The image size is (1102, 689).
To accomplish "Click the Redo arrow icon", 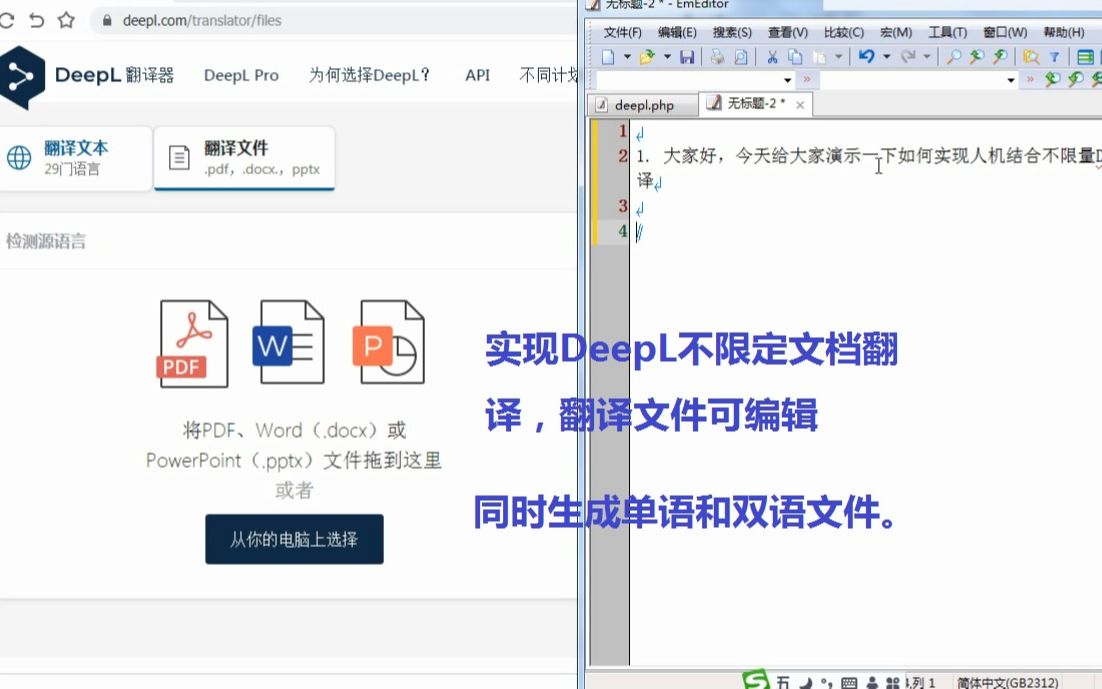I will 907,56.
